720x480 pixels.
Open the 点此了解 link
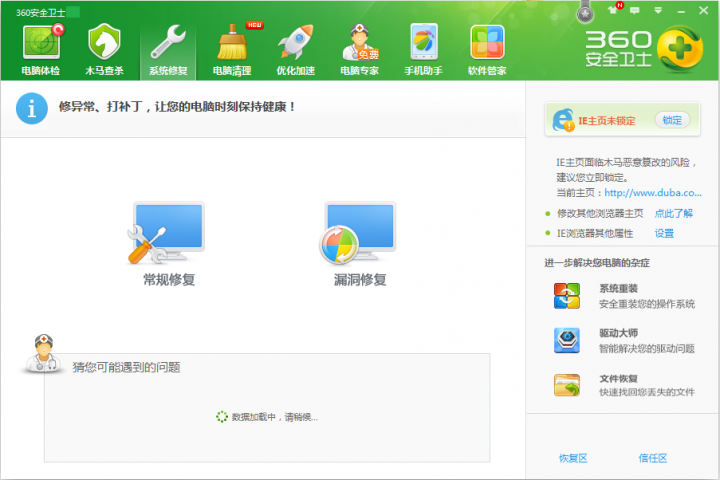[673, 213]
